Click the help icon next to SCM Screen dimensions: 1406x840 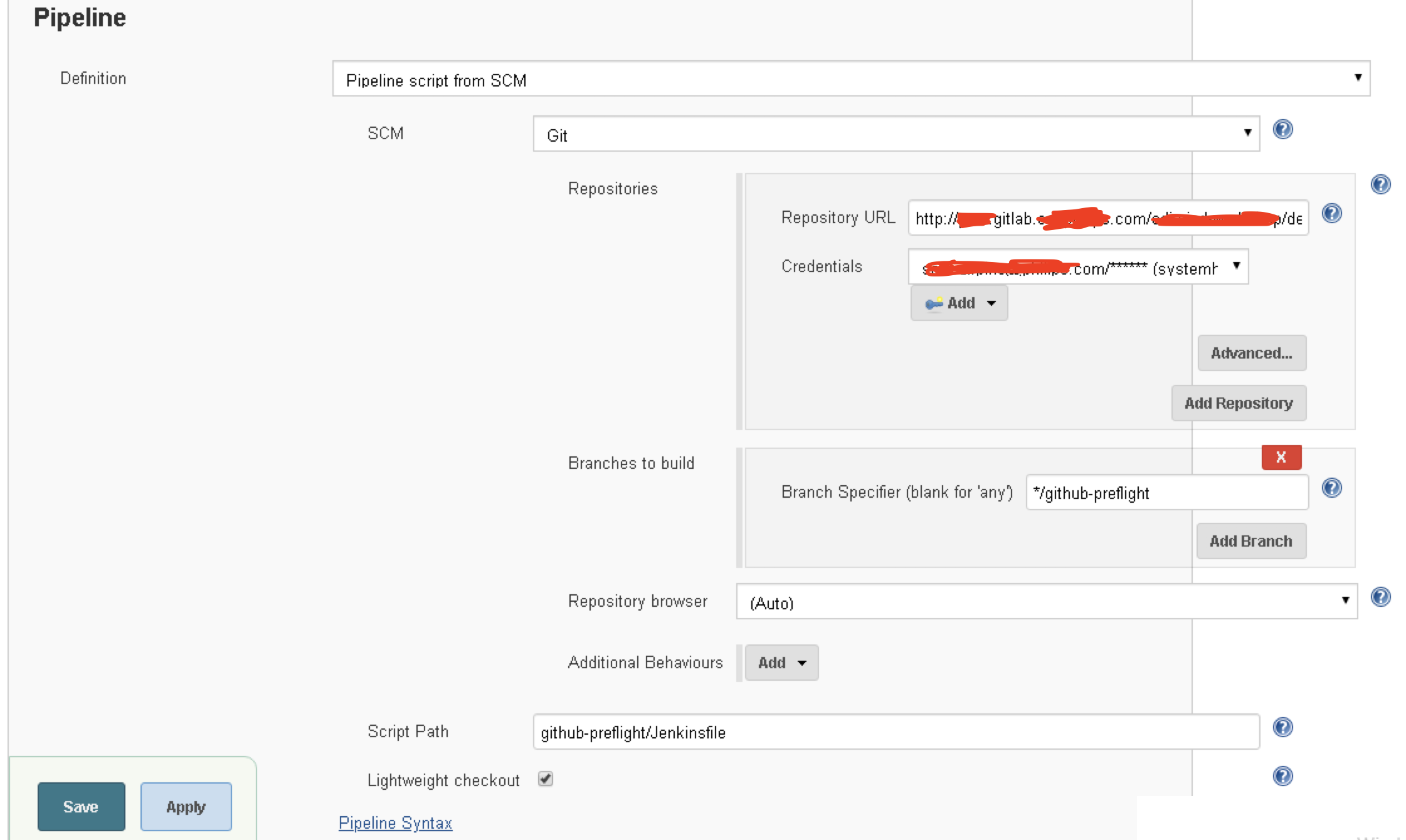1282,130
